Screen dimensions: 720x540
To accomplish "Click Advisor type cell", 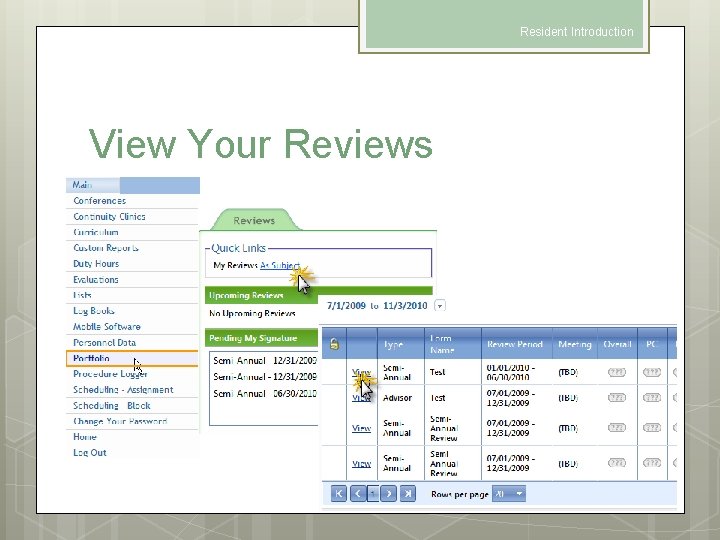I will coord(397,398).
